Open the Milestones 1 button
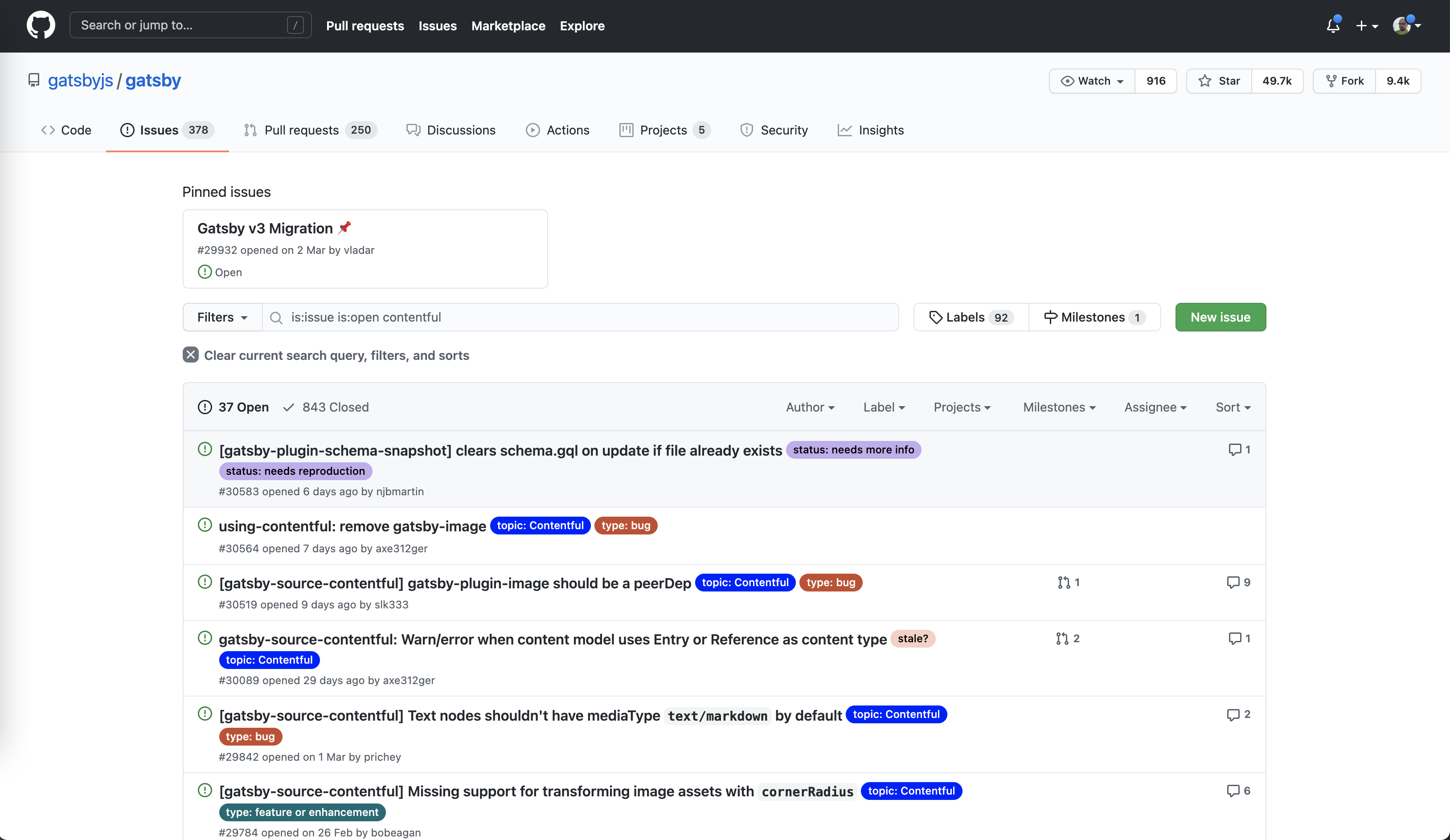 1094,318
